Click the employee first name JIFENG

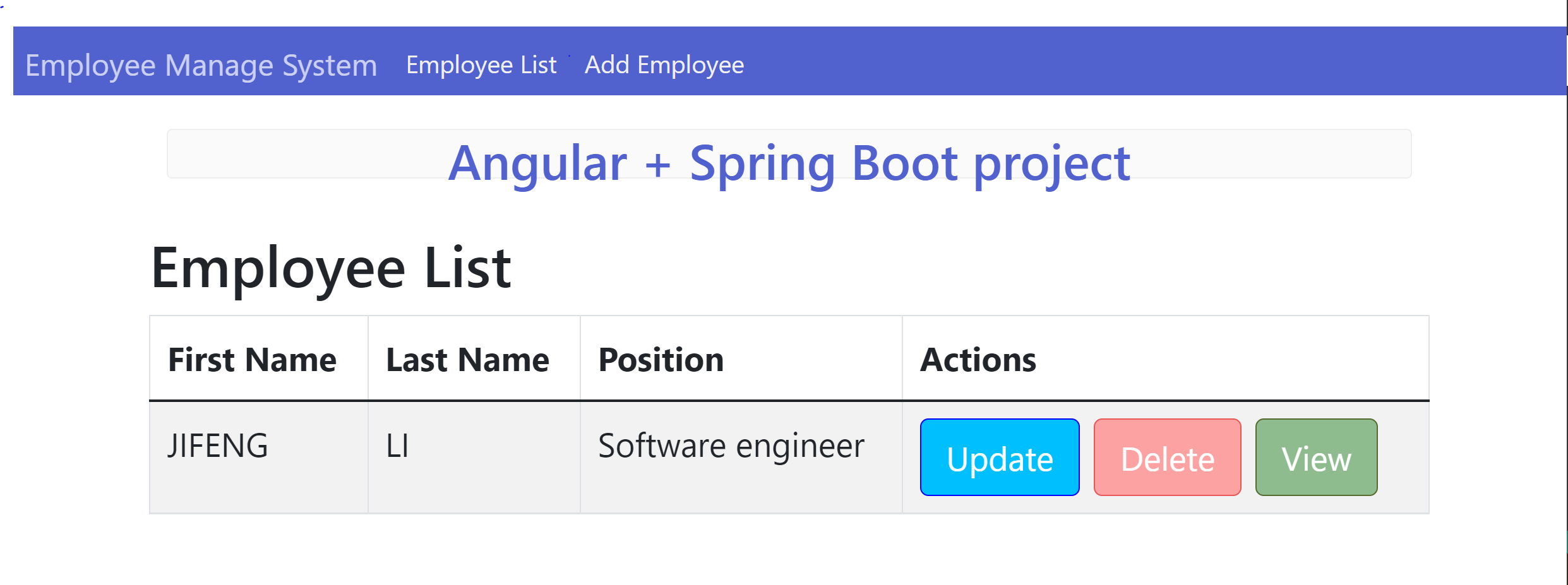click(217, 446)
